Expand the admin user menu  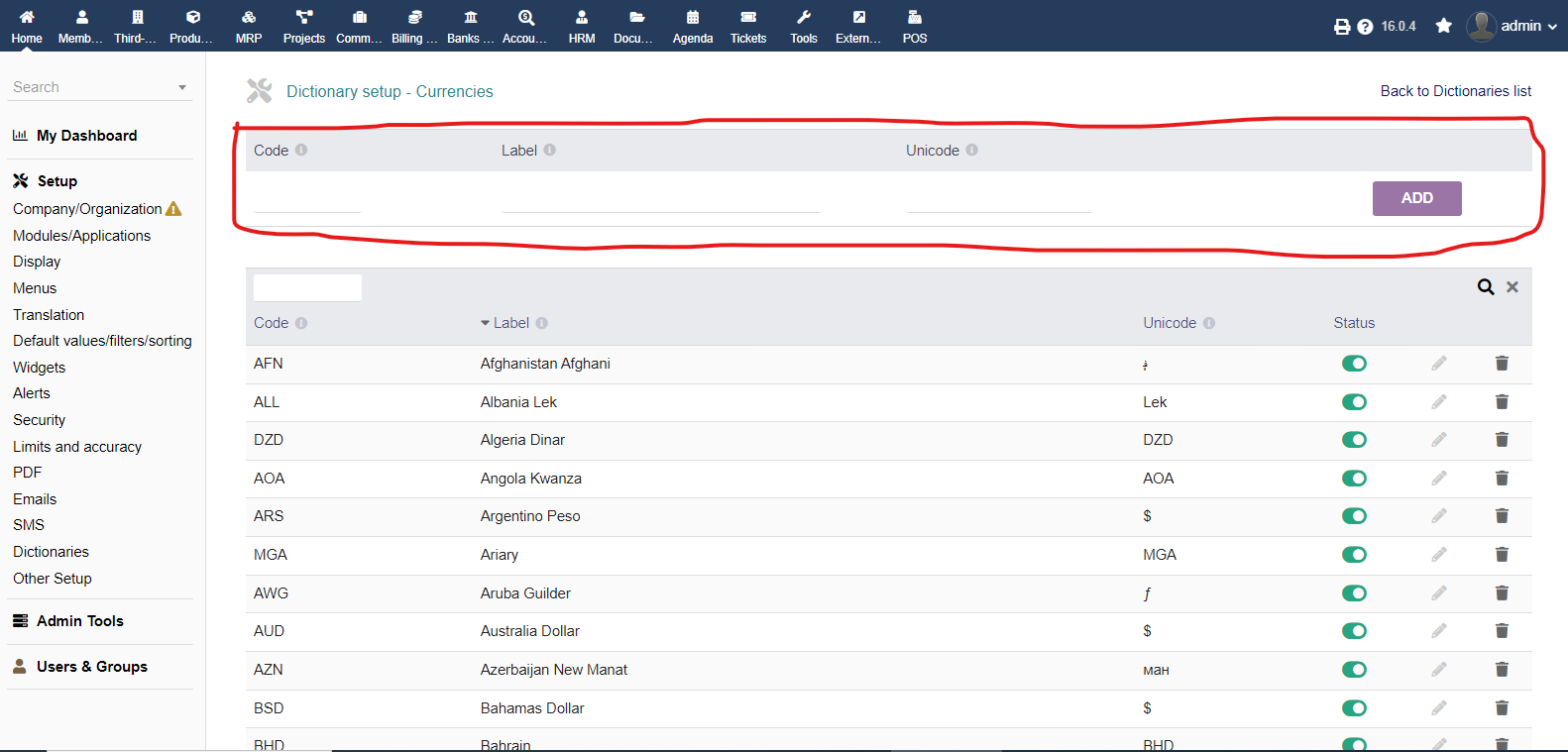pyautogui.click(x=1512, y=26)
